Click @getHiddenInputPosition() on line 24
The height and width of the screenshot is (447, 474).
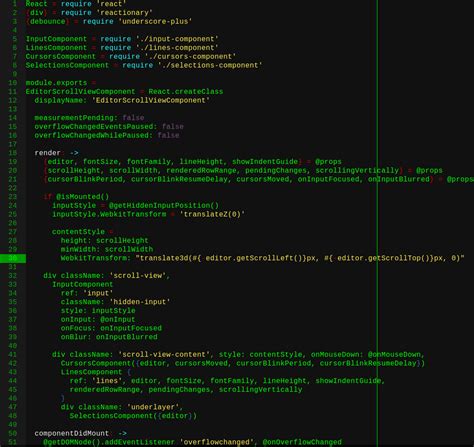coord(164,205)
